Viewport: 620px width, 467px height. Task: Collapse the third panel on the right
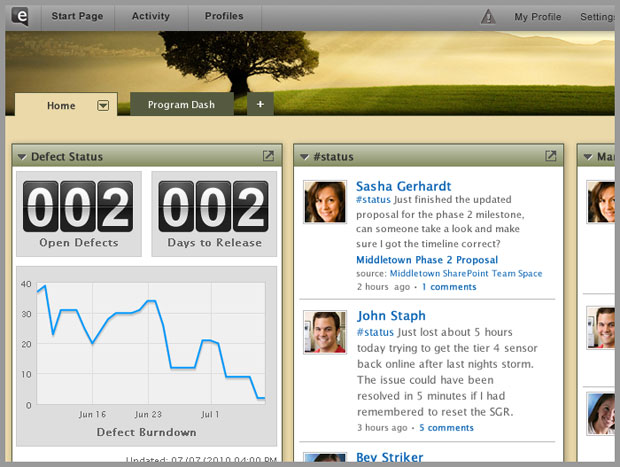click(x=587, y=157)
